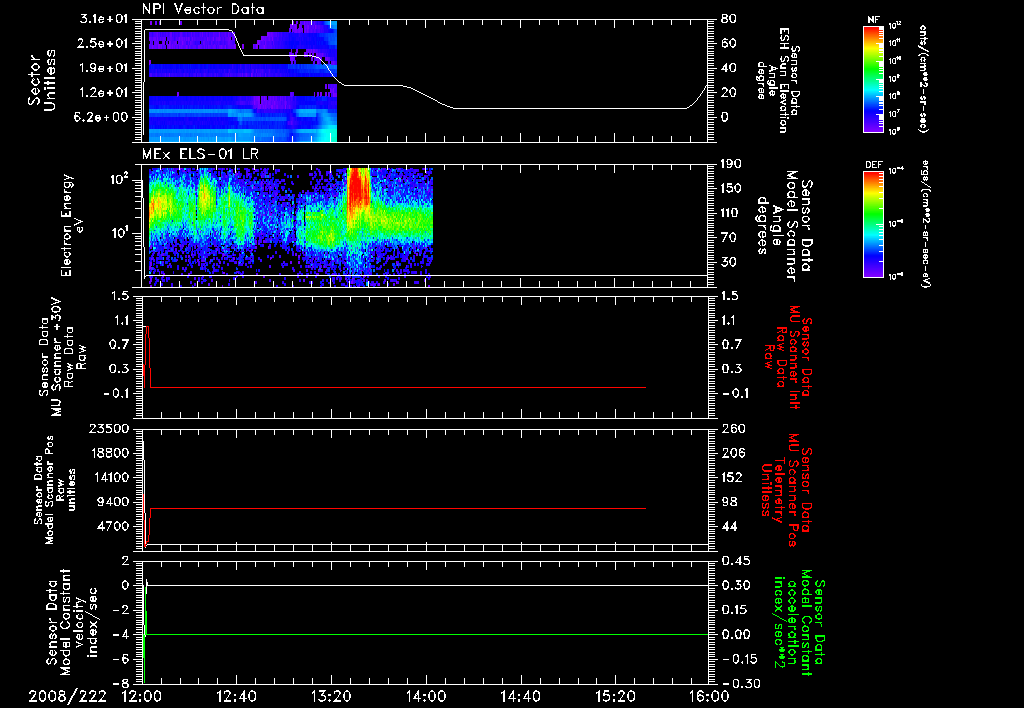This screenshot has width=1024, height=708.
Task: Click the 'DEF' color bar label
Action: click(873, 165)
